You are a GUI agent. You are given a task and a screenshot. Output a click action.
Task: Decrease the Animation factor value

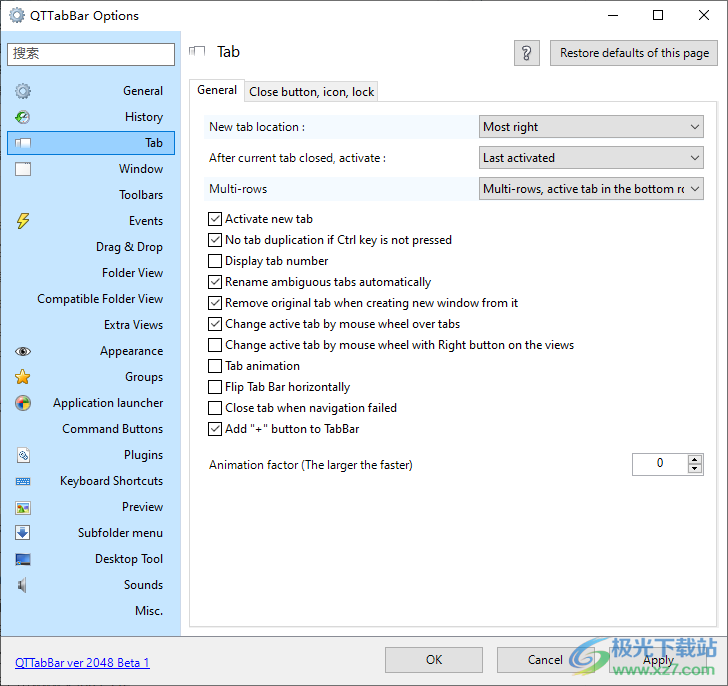695,469
